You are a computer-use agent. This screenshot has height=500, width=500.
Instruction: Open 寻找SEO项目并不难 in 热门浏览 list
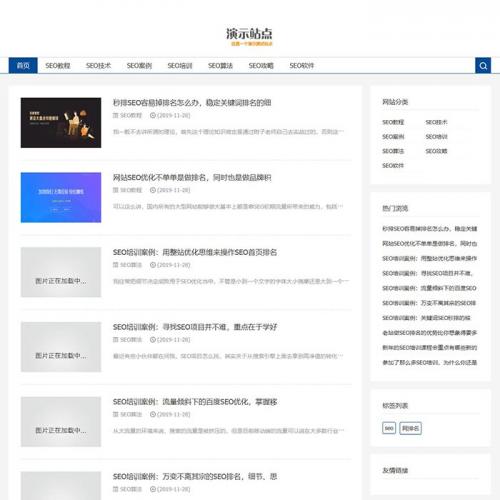pyautogui.click(x=428, y=273)
